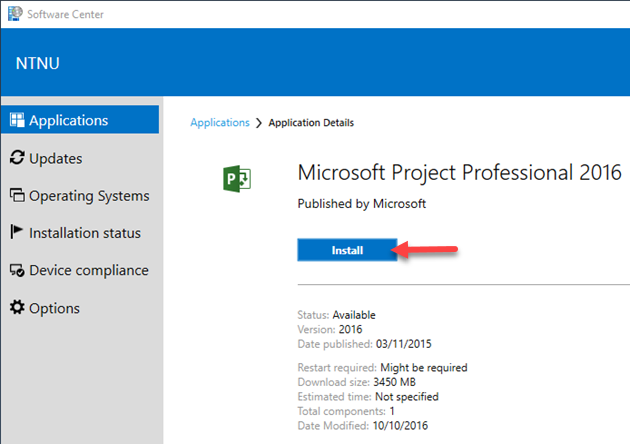Screen dimensions: 630x444
Task: Click the Status: Available line
Action: coord(336,315)
